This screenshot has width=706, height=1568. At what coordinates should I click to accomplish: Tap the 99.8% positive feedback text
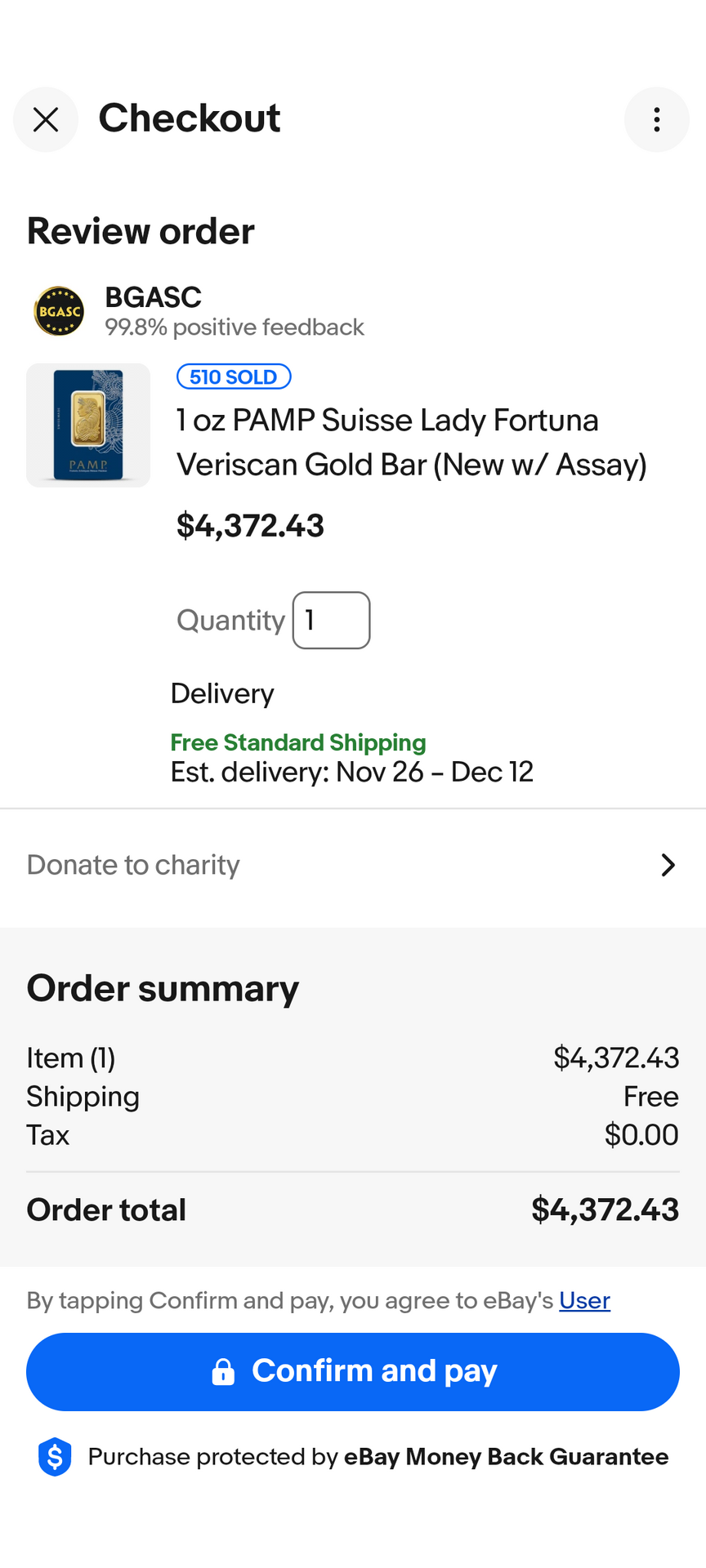click(235, 327)
